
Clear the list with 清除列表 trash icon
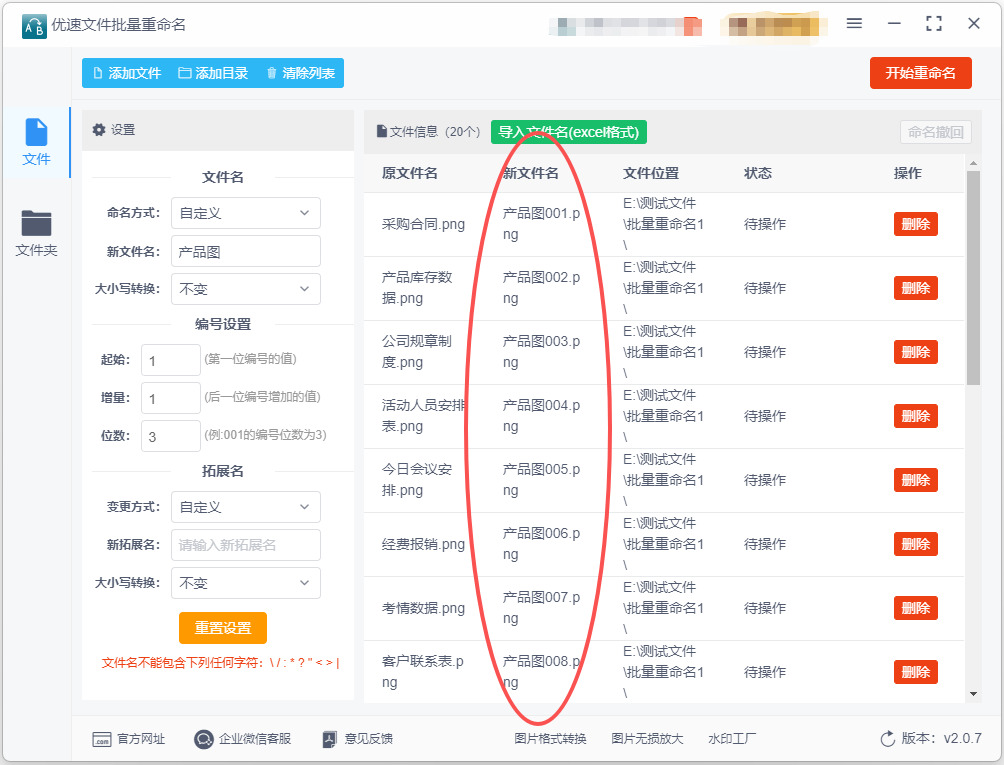coord(300,73)
